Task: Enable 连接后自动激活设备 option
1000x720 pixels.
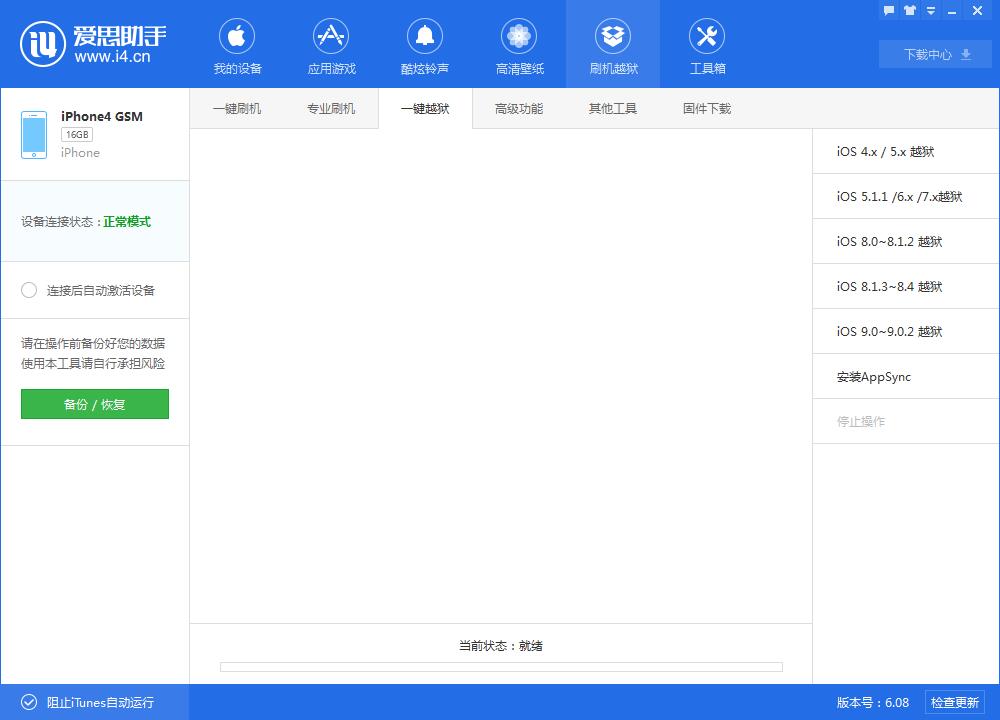Action: coord(30,290)
